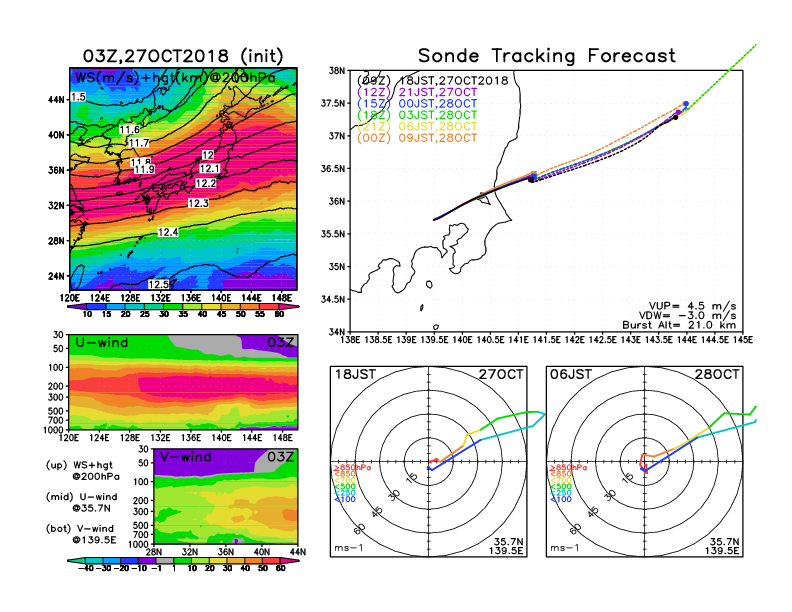The height and width of the screenshot is (612, 792).
Task: Pick the purple swatch left of 10 on the wind speed colorbar
Action: point(77,307)
